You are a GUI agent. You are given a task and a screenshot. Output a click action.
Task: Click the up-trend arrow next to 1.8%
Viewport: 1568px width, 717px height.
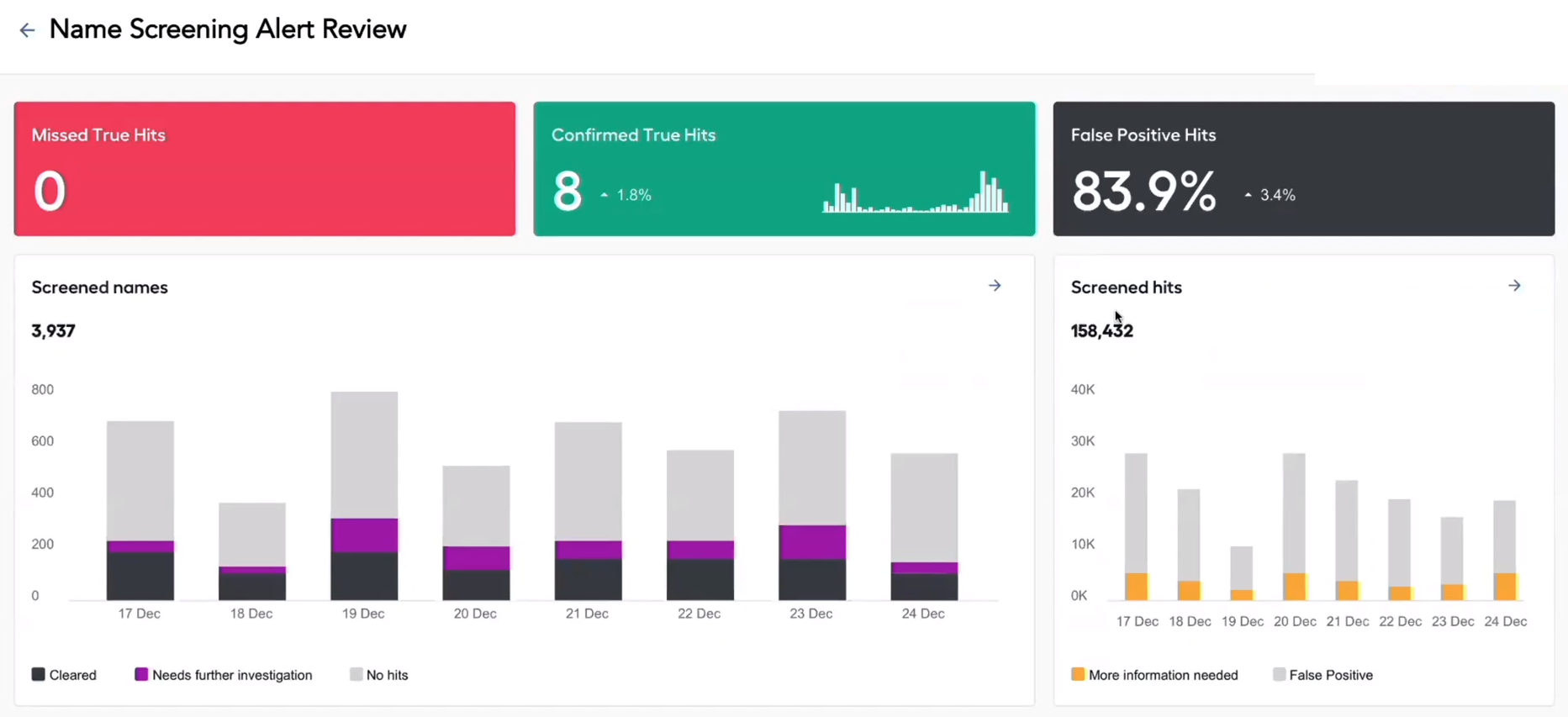coord(604,195)
